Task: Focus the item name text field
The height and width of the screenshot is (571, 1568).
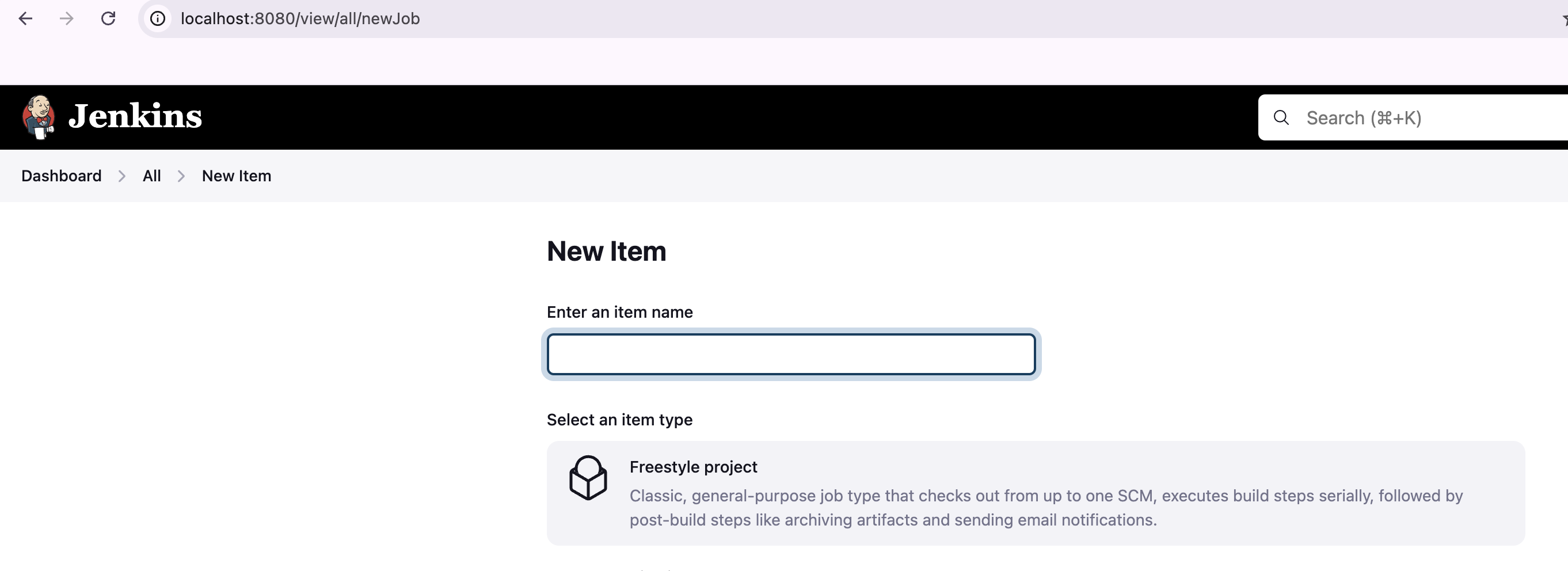Action: tap(790, 355)
